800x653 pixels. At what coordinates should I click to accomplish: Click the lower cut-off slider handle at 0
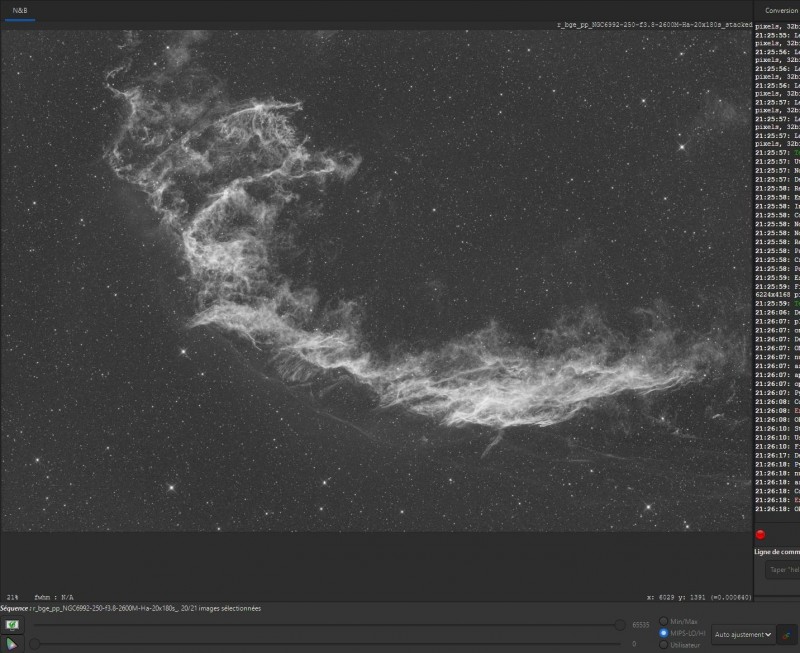pos(35,644)
